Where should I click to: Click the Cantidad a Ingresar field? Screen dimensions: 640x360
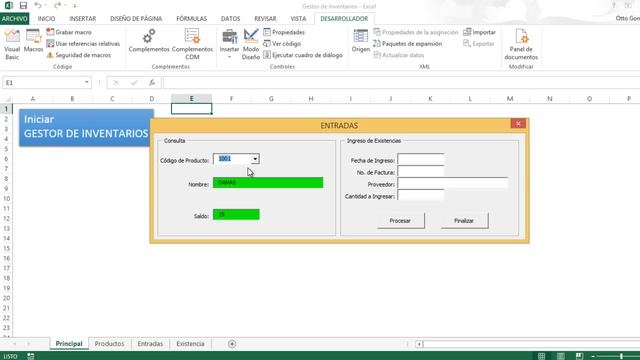pos(421,196)
